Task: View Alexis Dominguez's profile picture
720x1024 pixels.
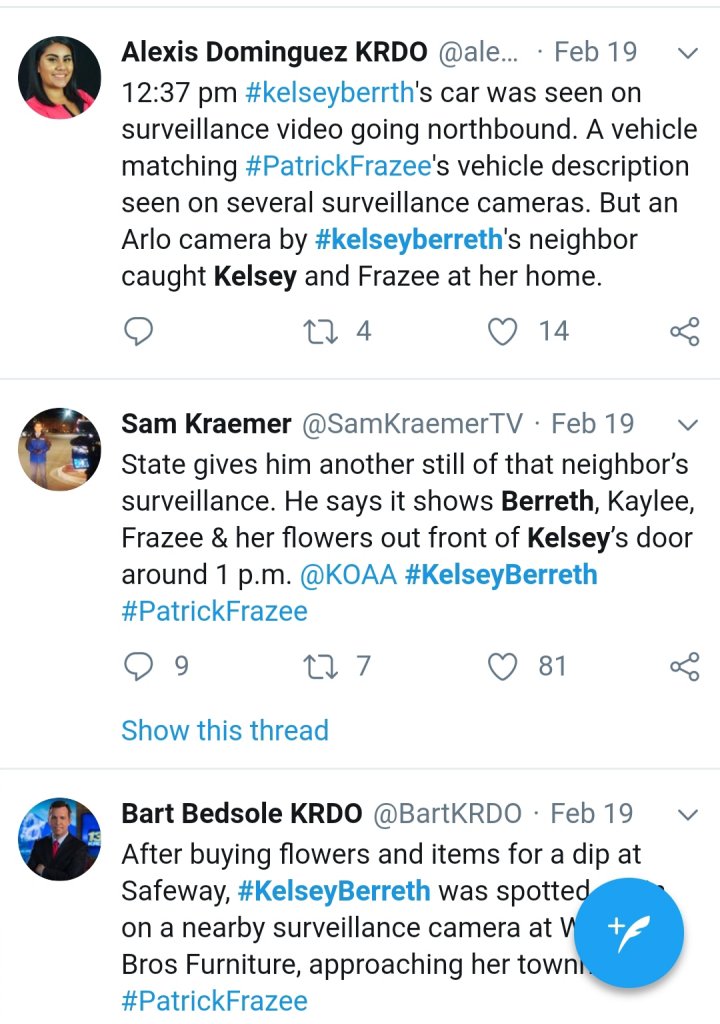Action: coord(61,78)
